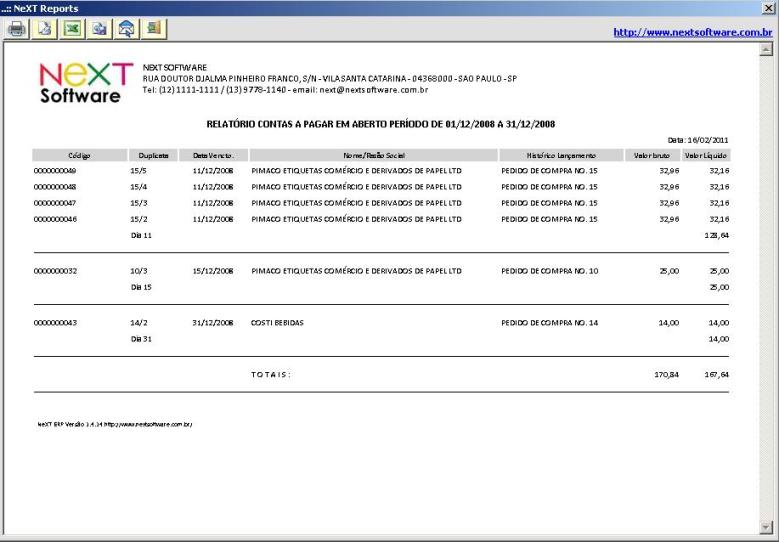The height and width of the screenshot is (542, 779).
Task: Select code 0000000048 in the report
Action: pos(55,187)
